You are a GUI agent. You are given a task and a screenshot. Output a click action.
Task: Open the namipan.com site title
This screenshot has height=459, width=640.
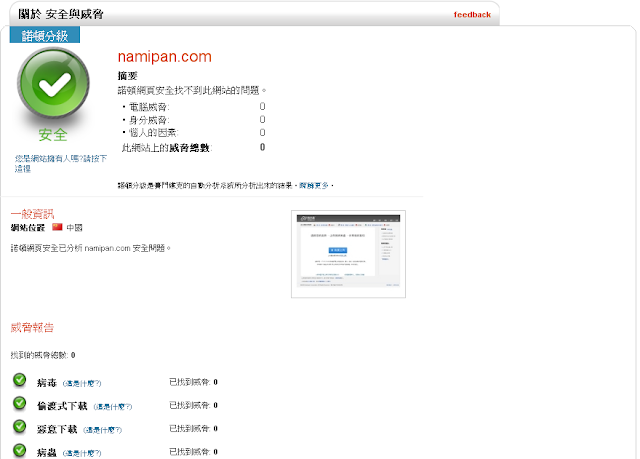click(x=164, y=56)
